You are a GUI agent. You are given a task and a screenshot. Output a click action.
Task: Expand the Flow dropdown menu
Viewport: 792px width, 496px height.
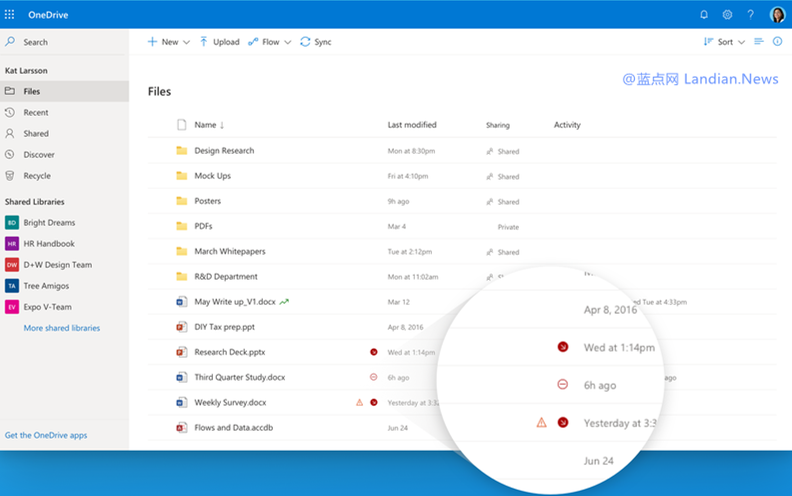tap(269, 42)
